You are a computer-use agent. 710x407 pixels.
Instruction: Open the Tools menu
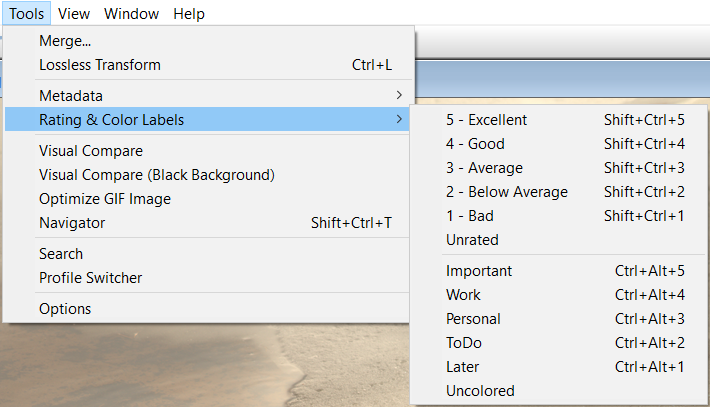(x=26, y=14)
